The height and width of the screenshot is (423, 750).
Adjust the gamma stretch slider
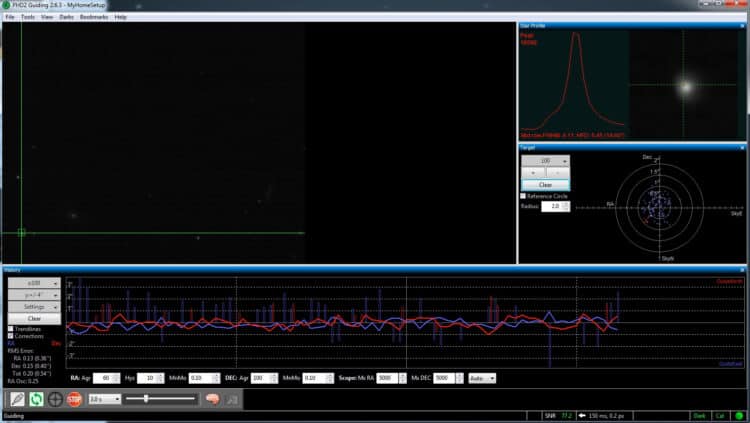coord(146,399)
